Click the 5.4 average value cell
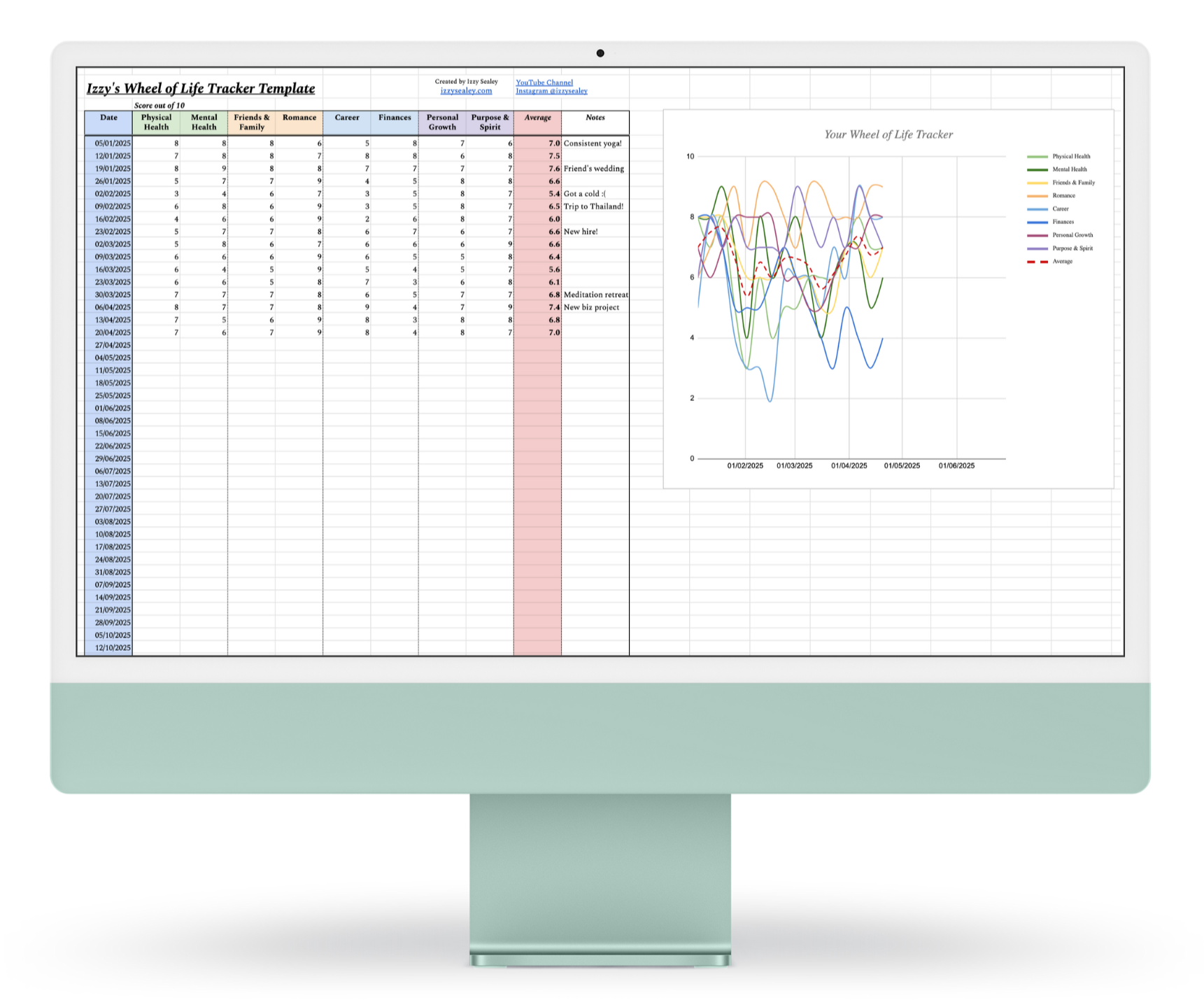1204x1000 pixels. [537, 194]
